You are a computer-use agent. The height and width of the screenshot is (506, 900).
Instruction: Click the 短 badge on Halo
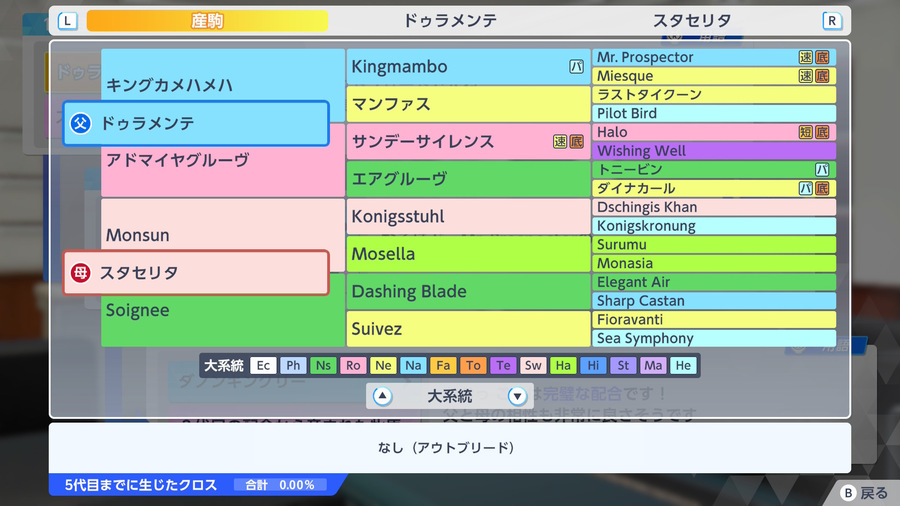point(806,132)
